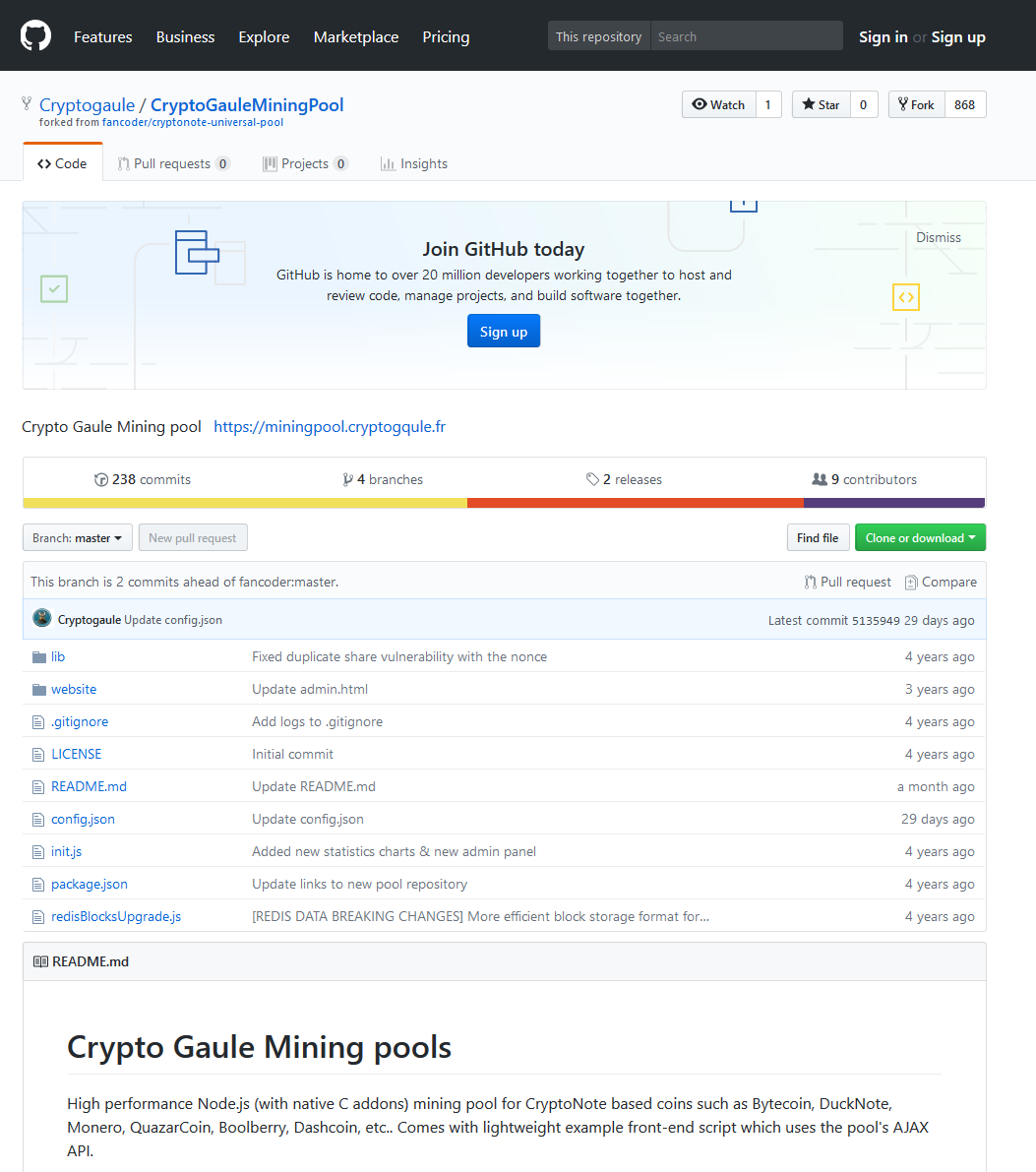Switch to the Code tab
This screenshot has height=1172, width=1036.
coord(62,163)
